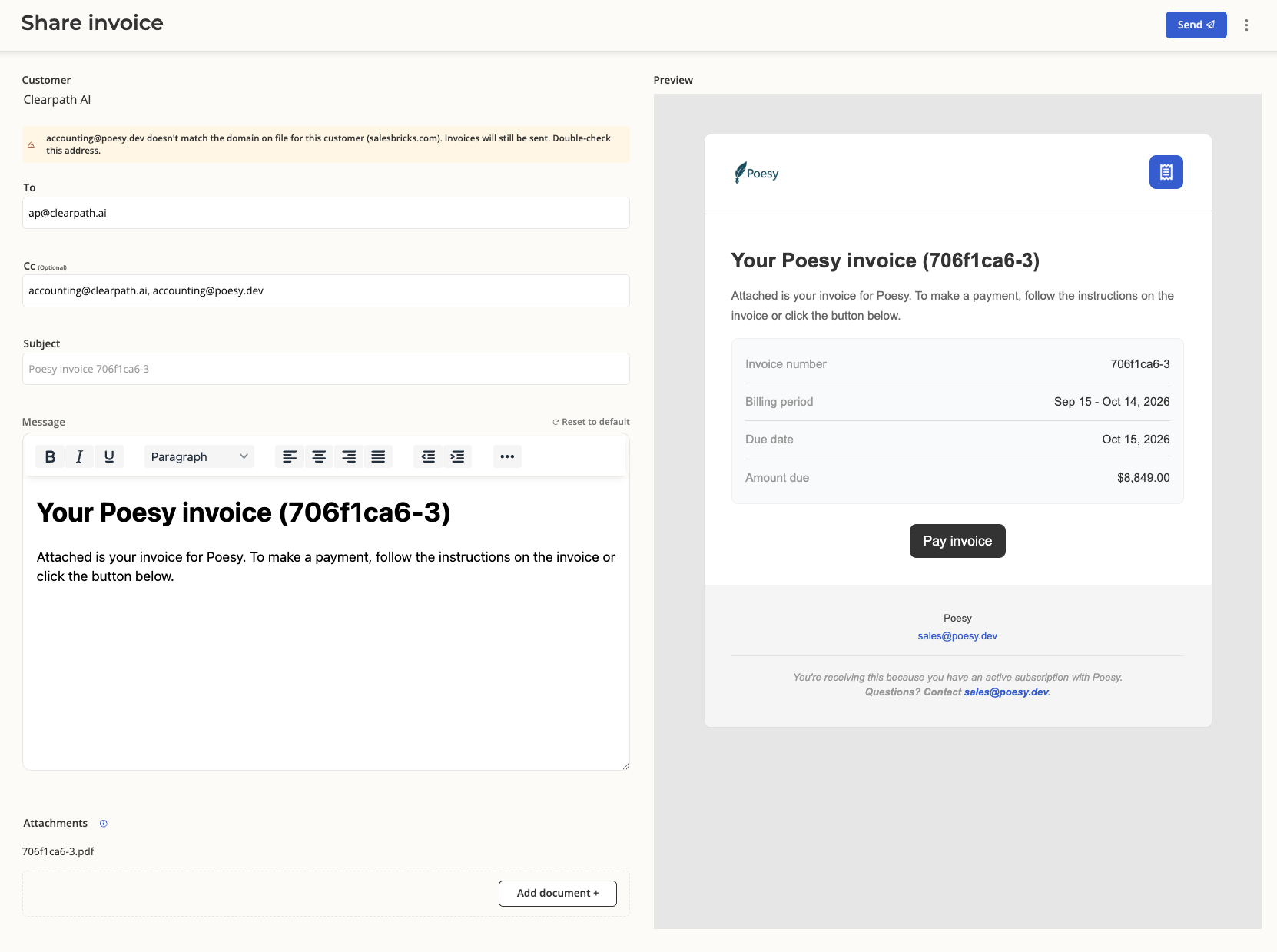The width and height of the screenshot is (1277, 952).
Task: Align message text right
Action: tap(349, 456)
